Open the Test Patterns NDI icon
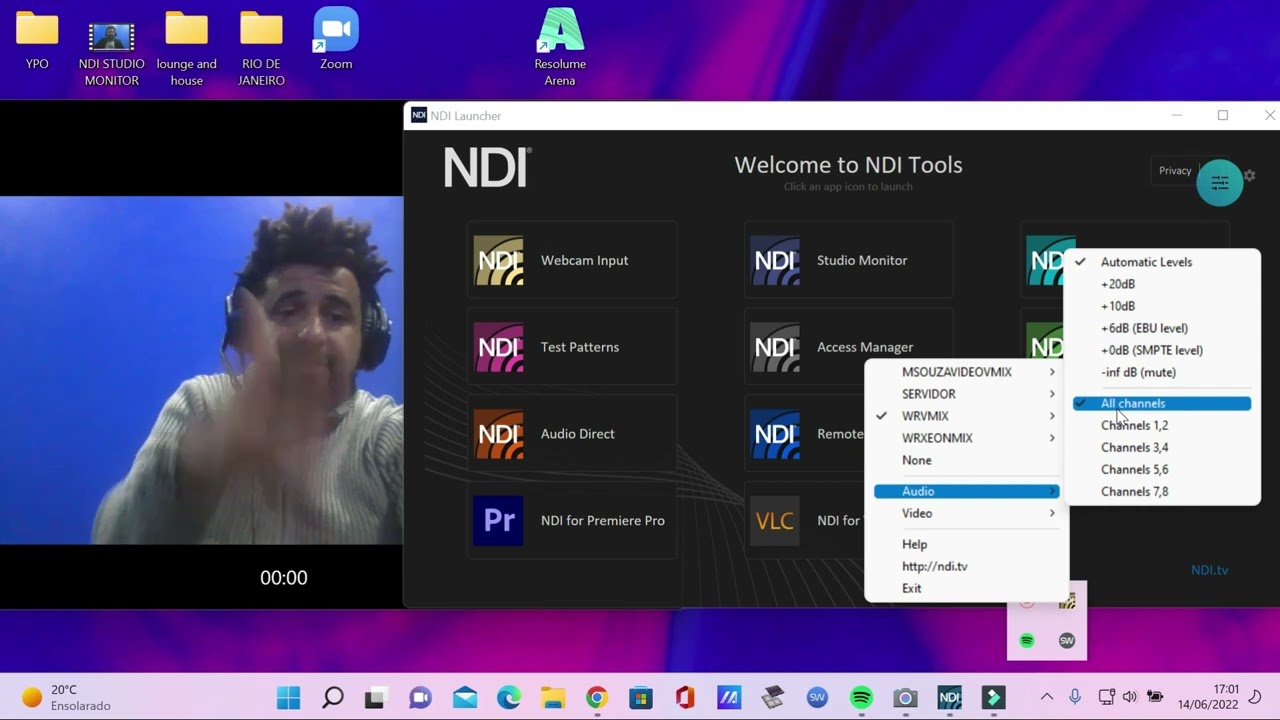The height and width of the screenshot is (720, 1280). [498, 347]
